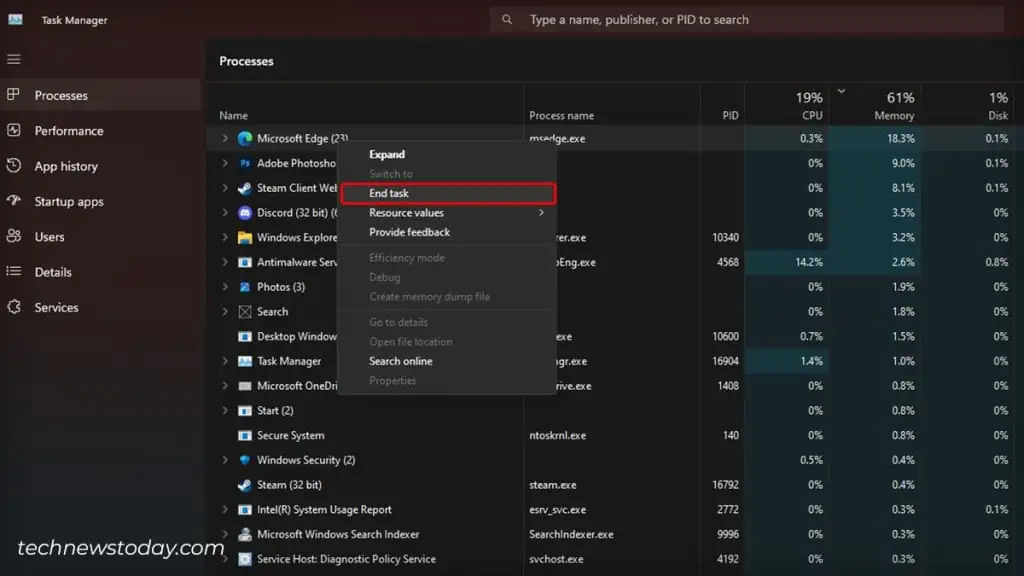Sort by the Process name column header
This screenshot has width=1024, height=576.
click(562, 116)
